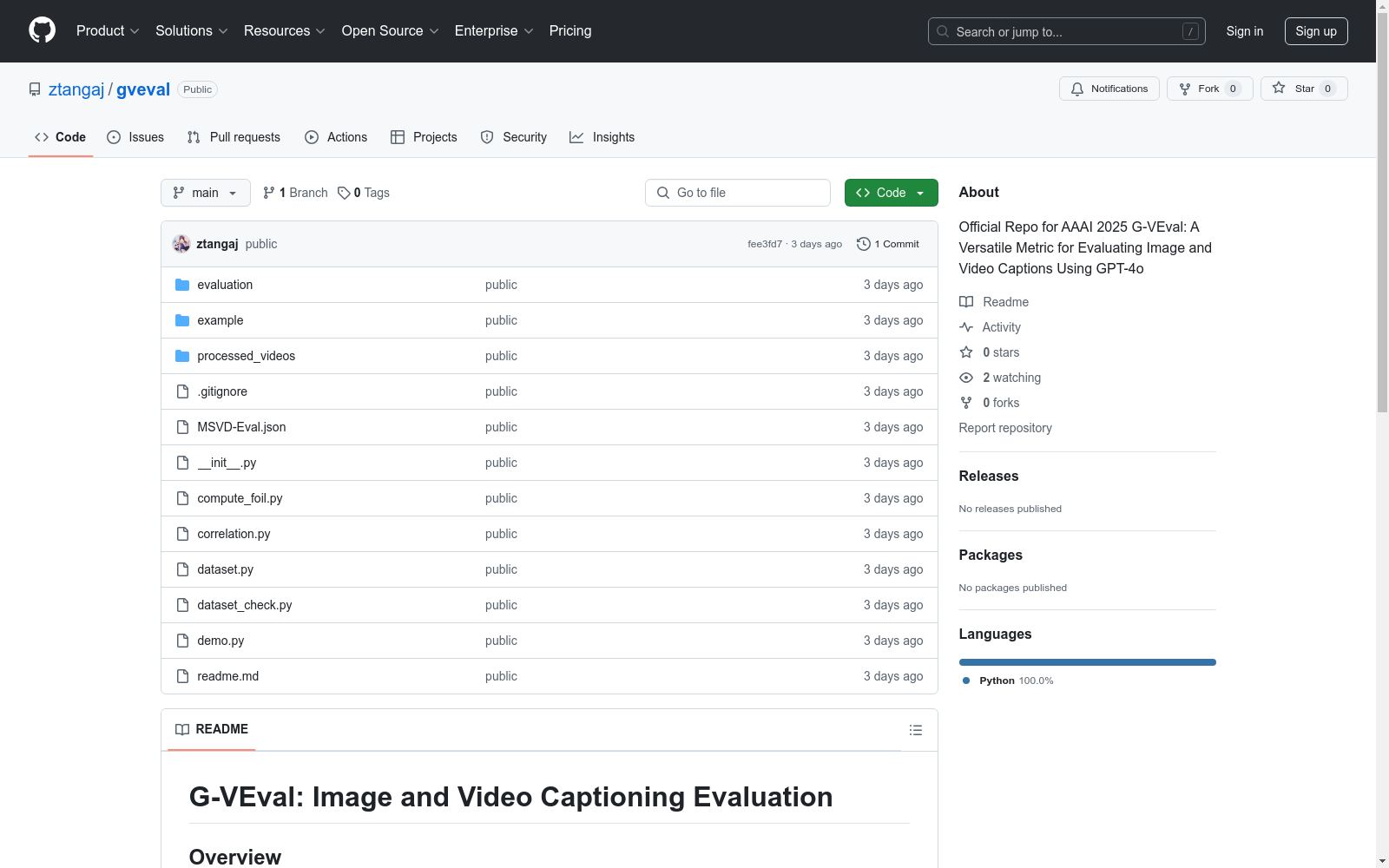Open the 1 Commit history link

pyautogui.click(x=888, y=244)
